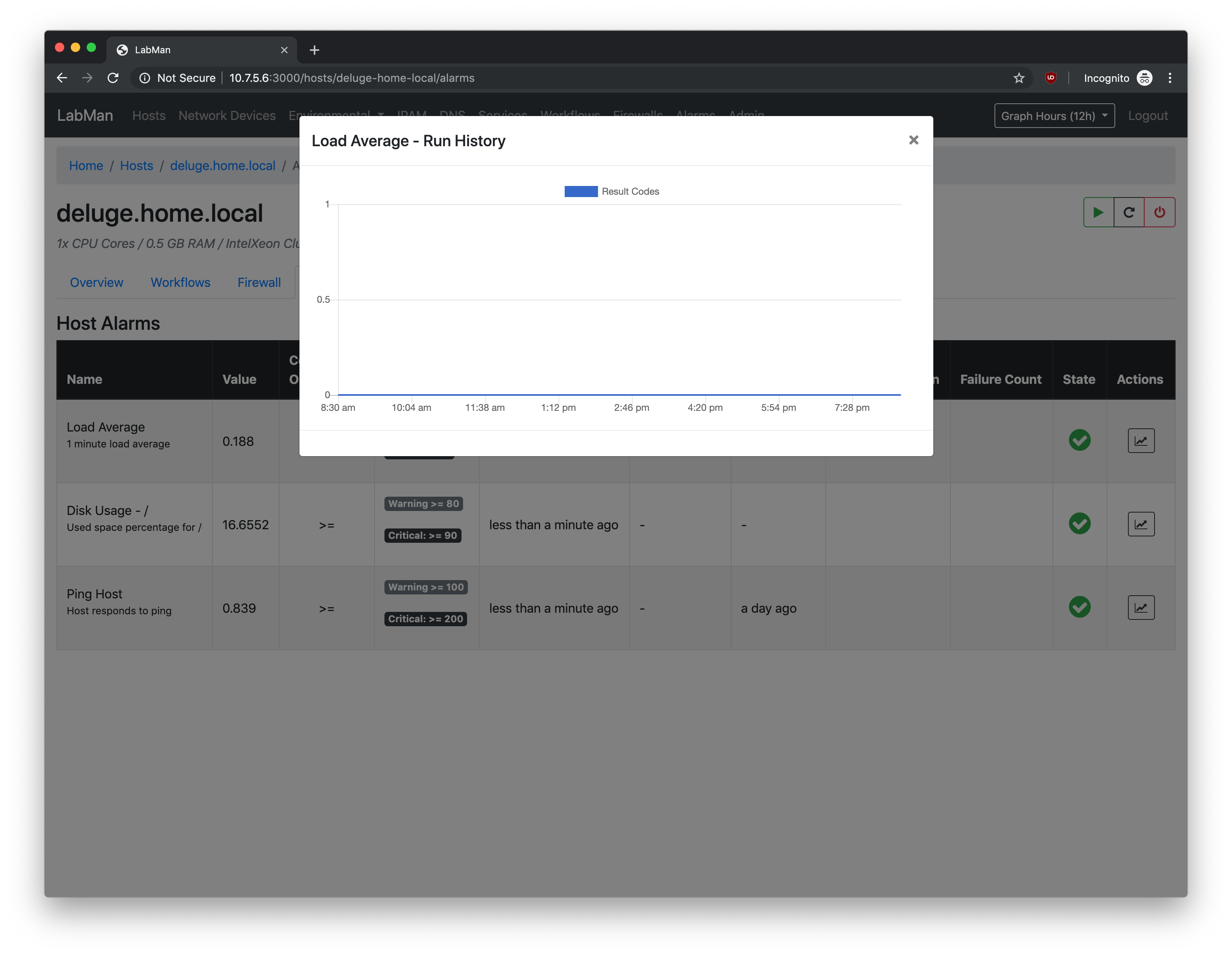Click the Logout link
This screenshot has width=1232, height=956.
(x=1147, y=116)
